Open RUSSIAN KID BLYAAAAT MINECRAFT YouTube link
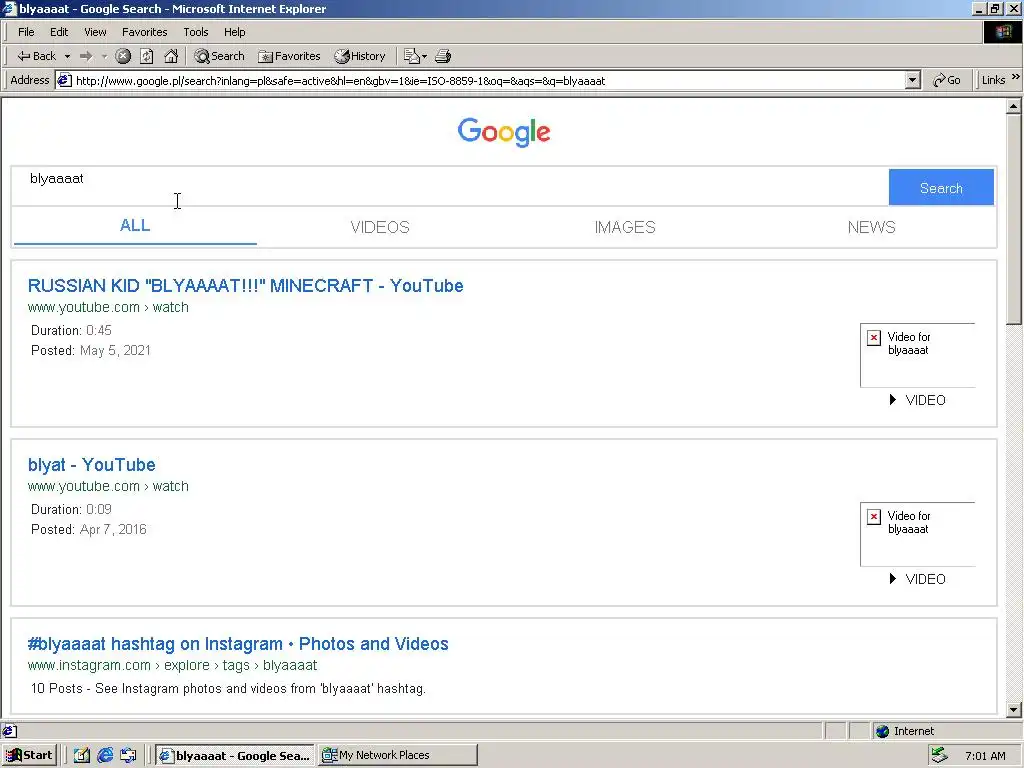Image resolution: width=1024 pixels, height=768 pixels. pyautogui.click(x=246, y=286)
